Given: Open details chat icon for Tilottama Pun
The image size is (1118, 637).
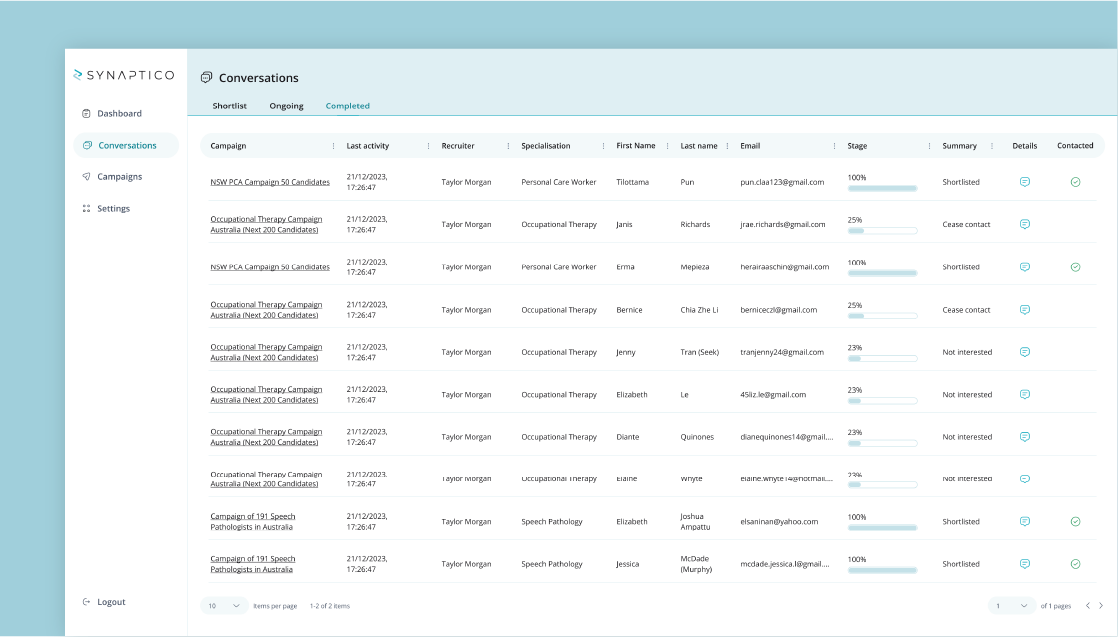Looking at the screenshot, I should (1025, 182).
